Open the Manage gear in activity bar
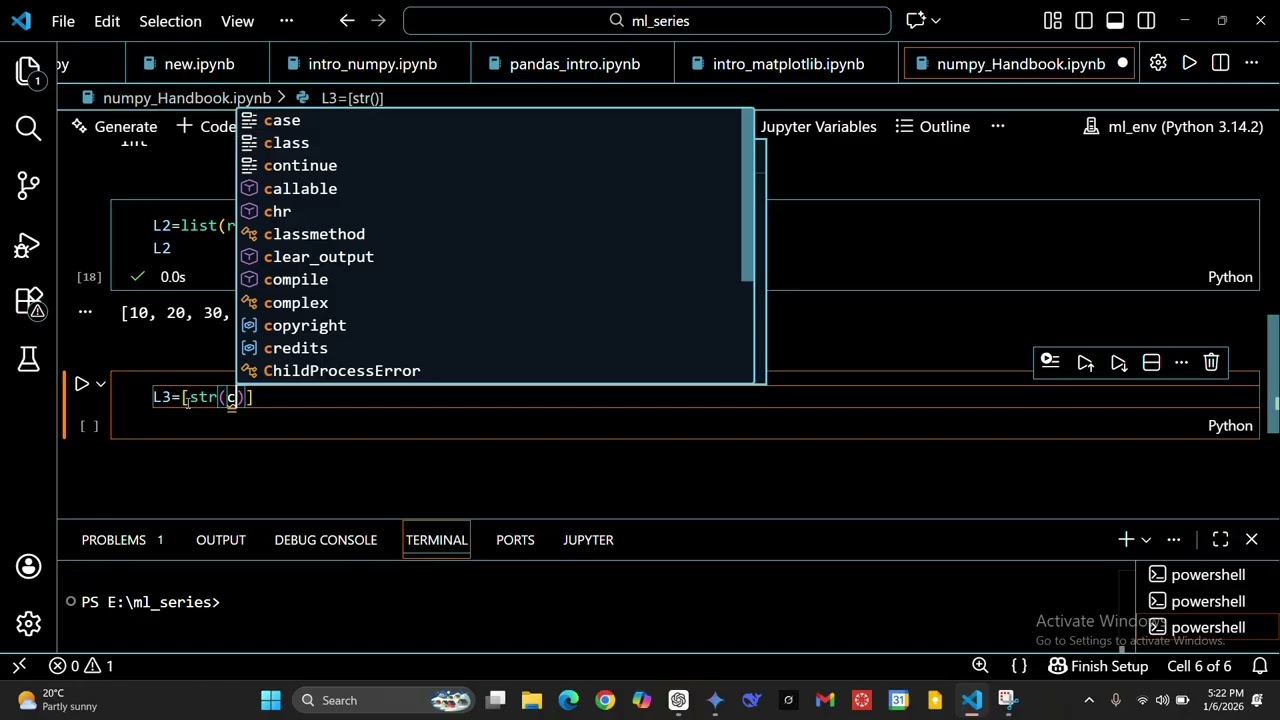The width and height of the screenshot is (1280, 720). 28,624
